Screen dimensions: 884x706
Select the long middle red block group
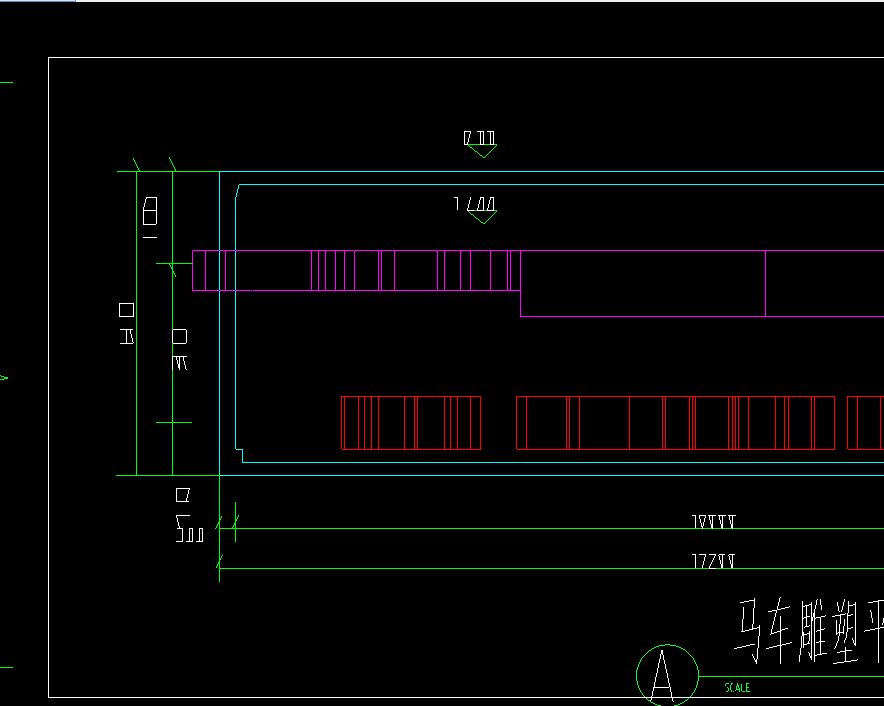pos(675,423)
